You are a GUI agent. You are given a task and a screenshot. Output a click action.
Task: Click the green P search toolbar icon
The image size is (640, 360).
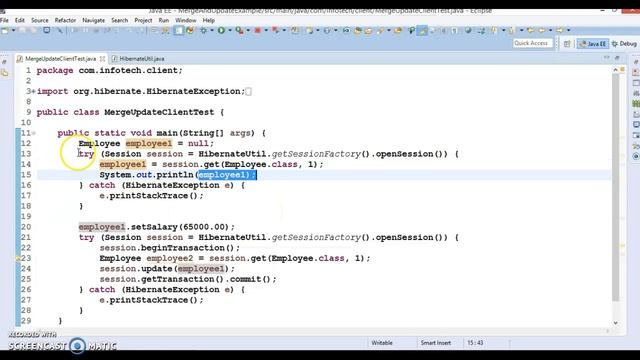[x=411, y=31]
